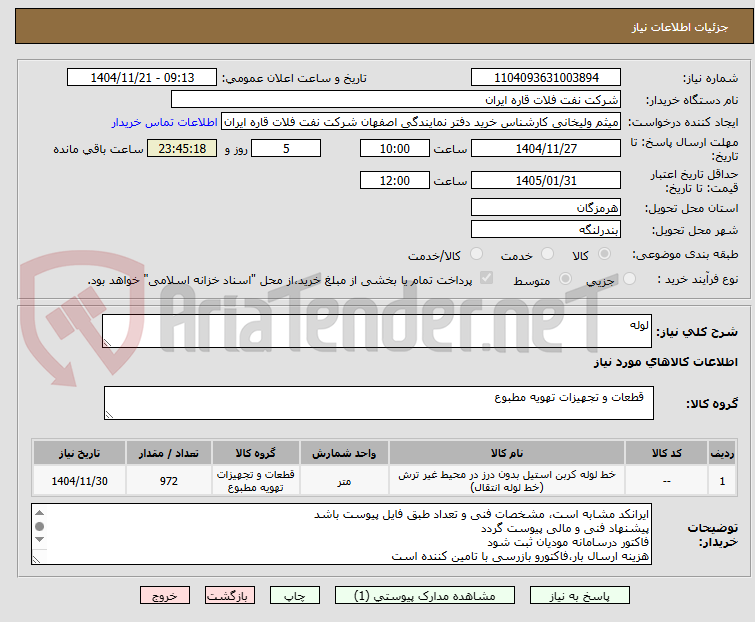Click the item code cell --
The width and height of the screenshot is (755, 622).
tap(666, 480)
